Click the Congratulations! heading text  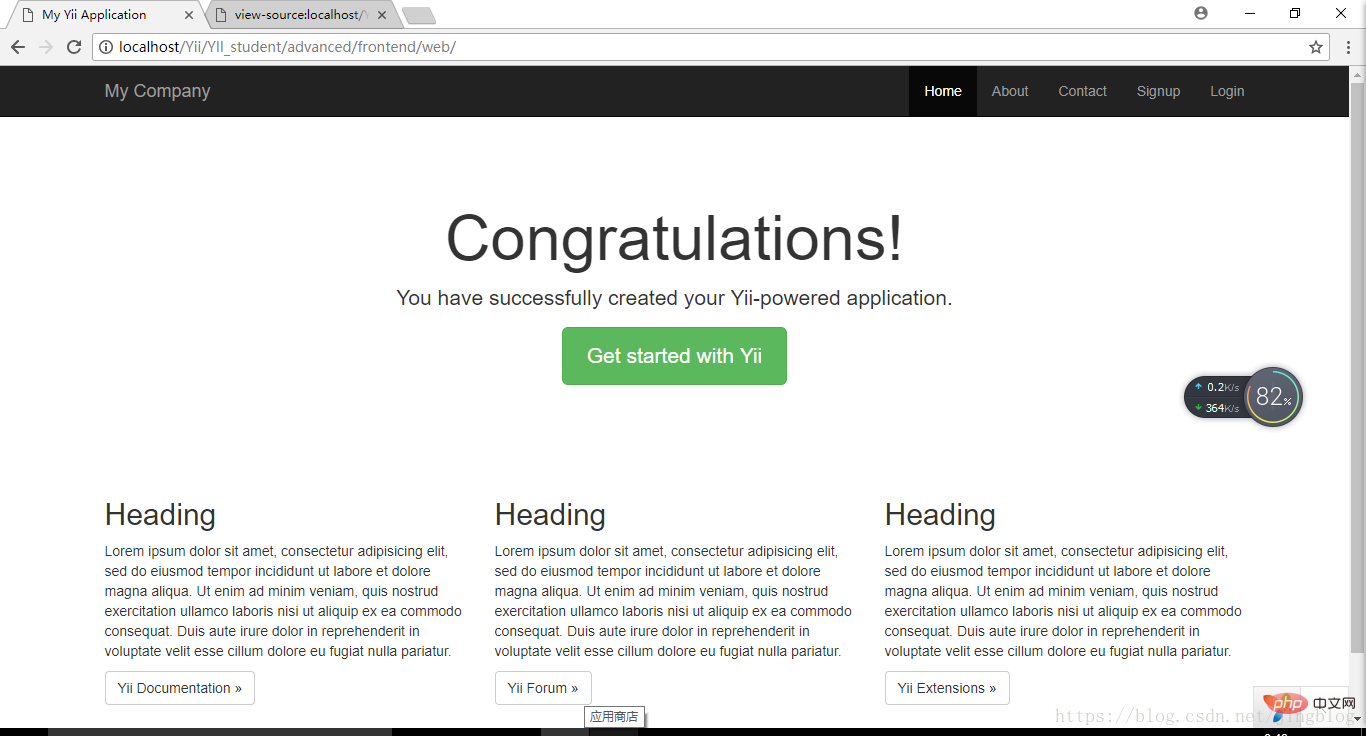click(674, 239)
